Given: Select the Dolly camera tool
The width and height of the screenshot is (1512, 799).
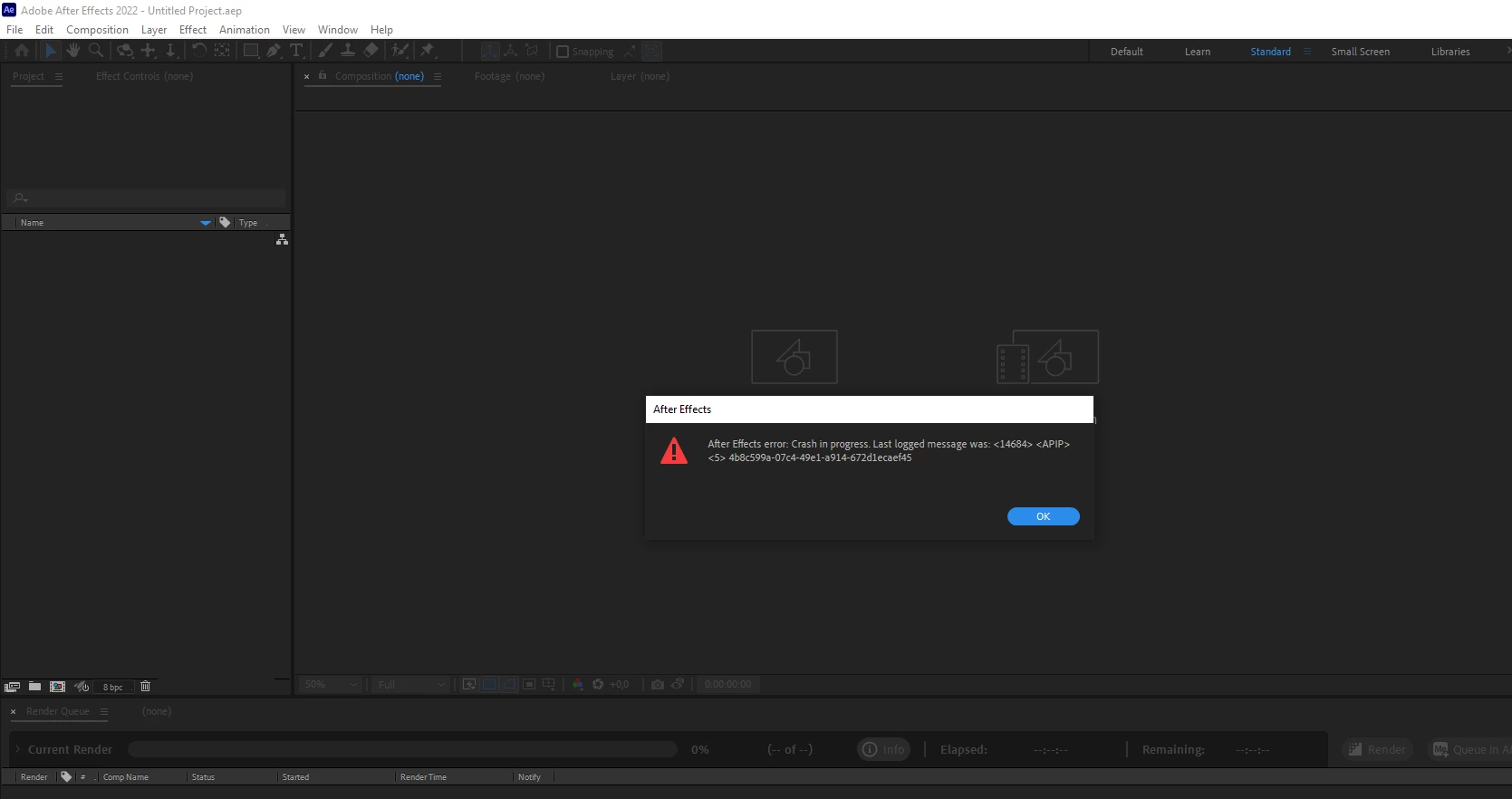Looking at the screenshot, I should click(171, 51).
